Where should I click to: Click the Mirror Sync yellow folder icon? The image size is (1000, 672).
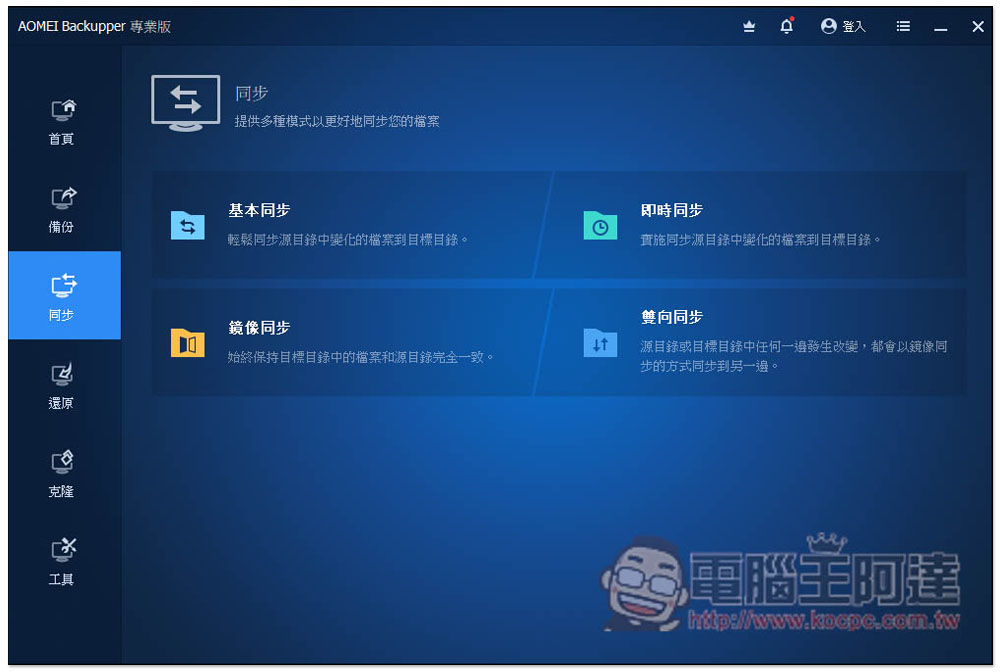click(187, 343)
